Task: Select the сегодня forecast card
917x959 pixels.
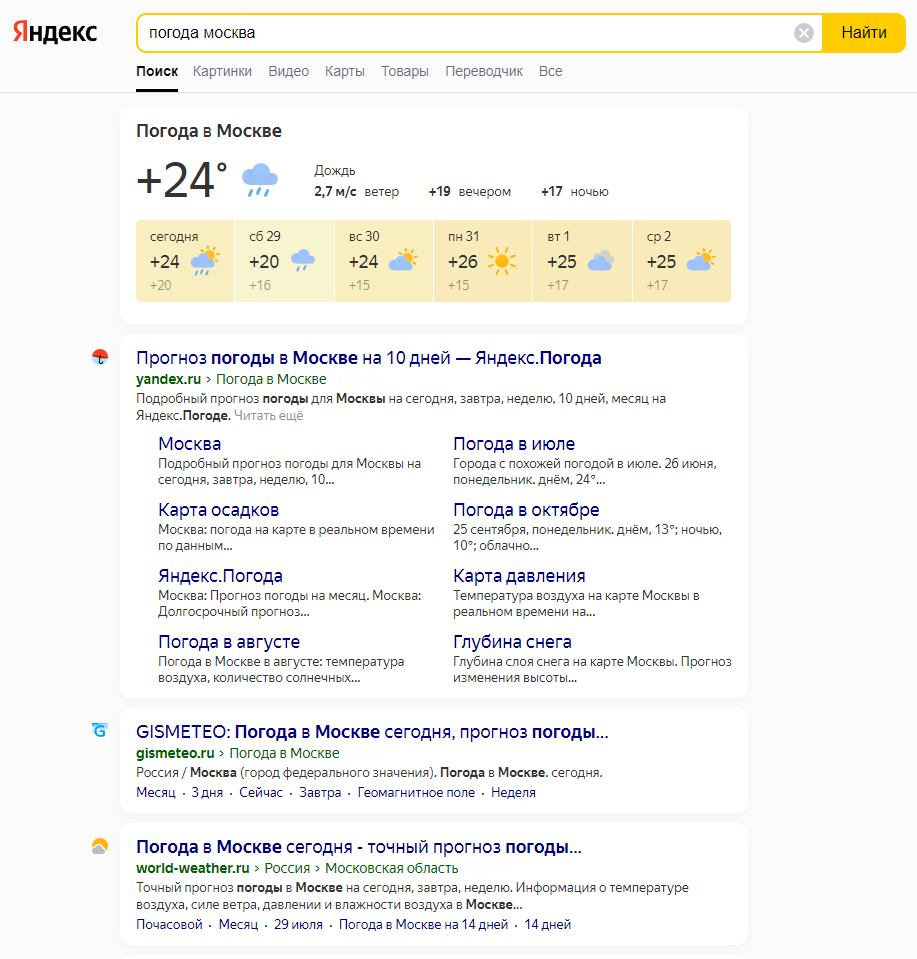Action: [185, 261]
